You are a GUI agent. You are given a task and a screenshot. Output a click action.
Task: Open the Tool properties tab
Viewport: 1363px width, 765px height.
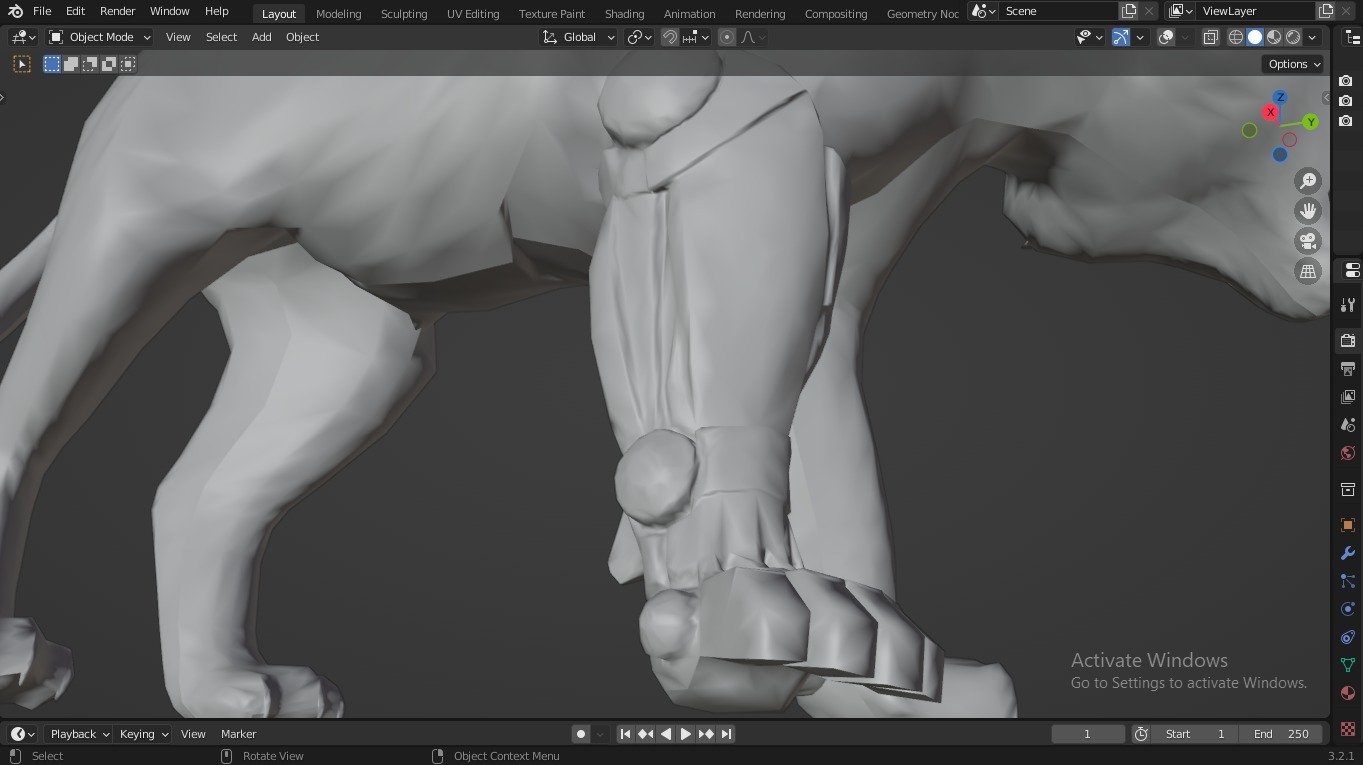[x=1348, y=305]
